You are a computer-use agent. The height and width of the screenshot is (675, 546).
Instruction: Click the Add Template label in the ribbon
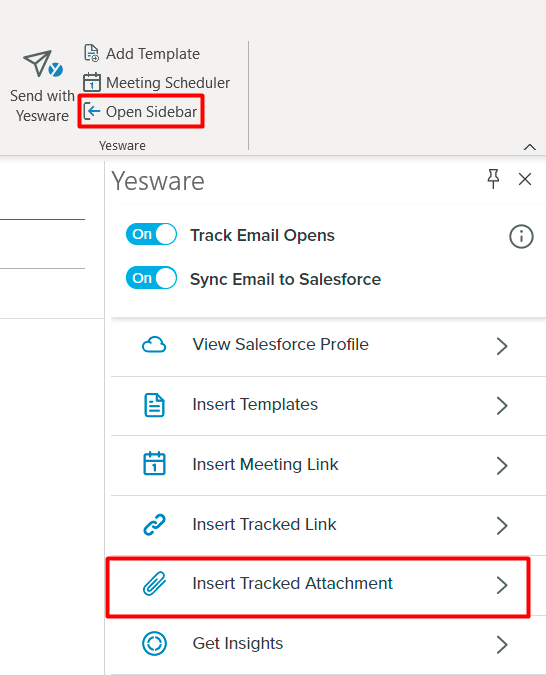(153, 54)
